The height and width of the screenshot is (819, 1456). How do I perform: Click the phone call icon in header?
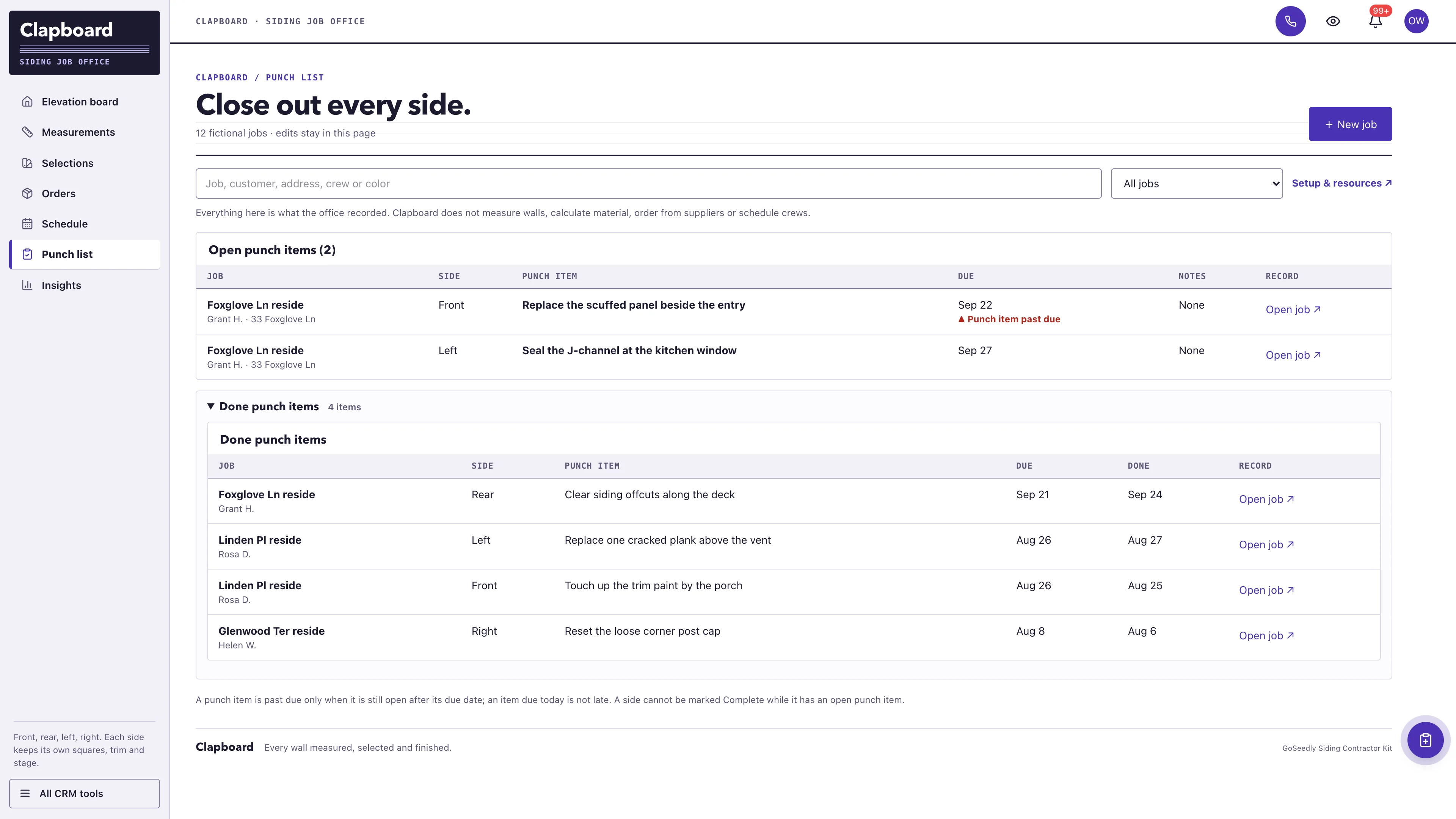(1290, 22)
